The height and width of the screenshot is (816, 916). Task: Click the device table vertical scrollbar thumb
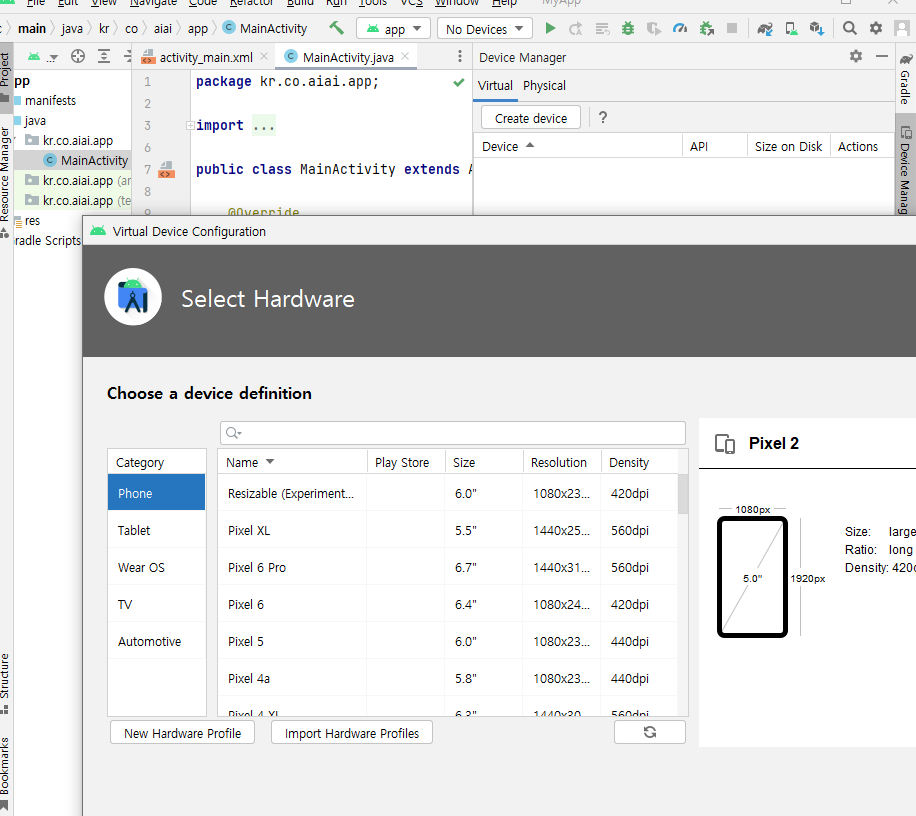click(x=683, y=494)
